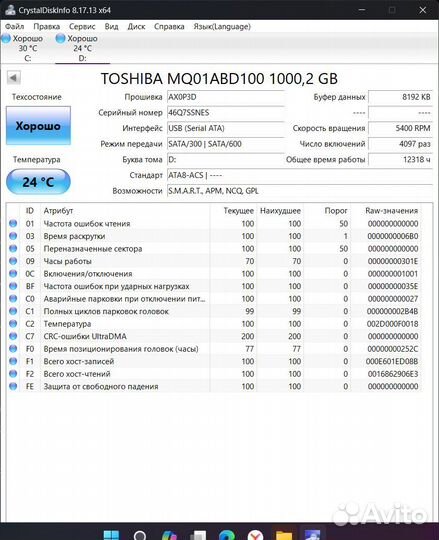Switch to disk D: tab at 24 °C

tap(82, 48)
